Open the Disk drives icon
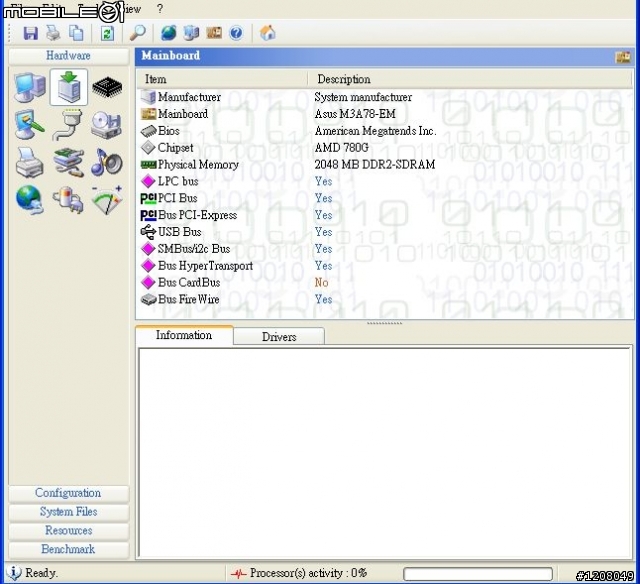The width and height of the screenshot is (640, 584). (106, 125)
